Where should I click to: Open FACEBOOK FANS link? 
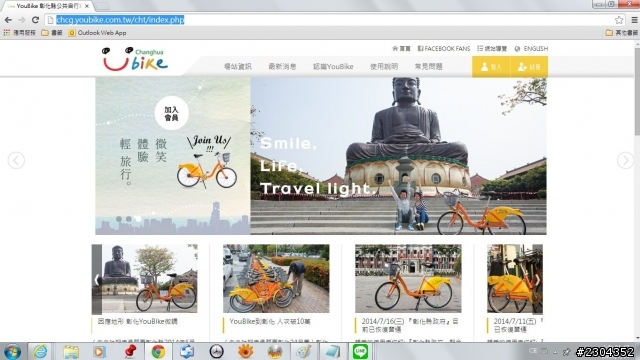[444, 49]
